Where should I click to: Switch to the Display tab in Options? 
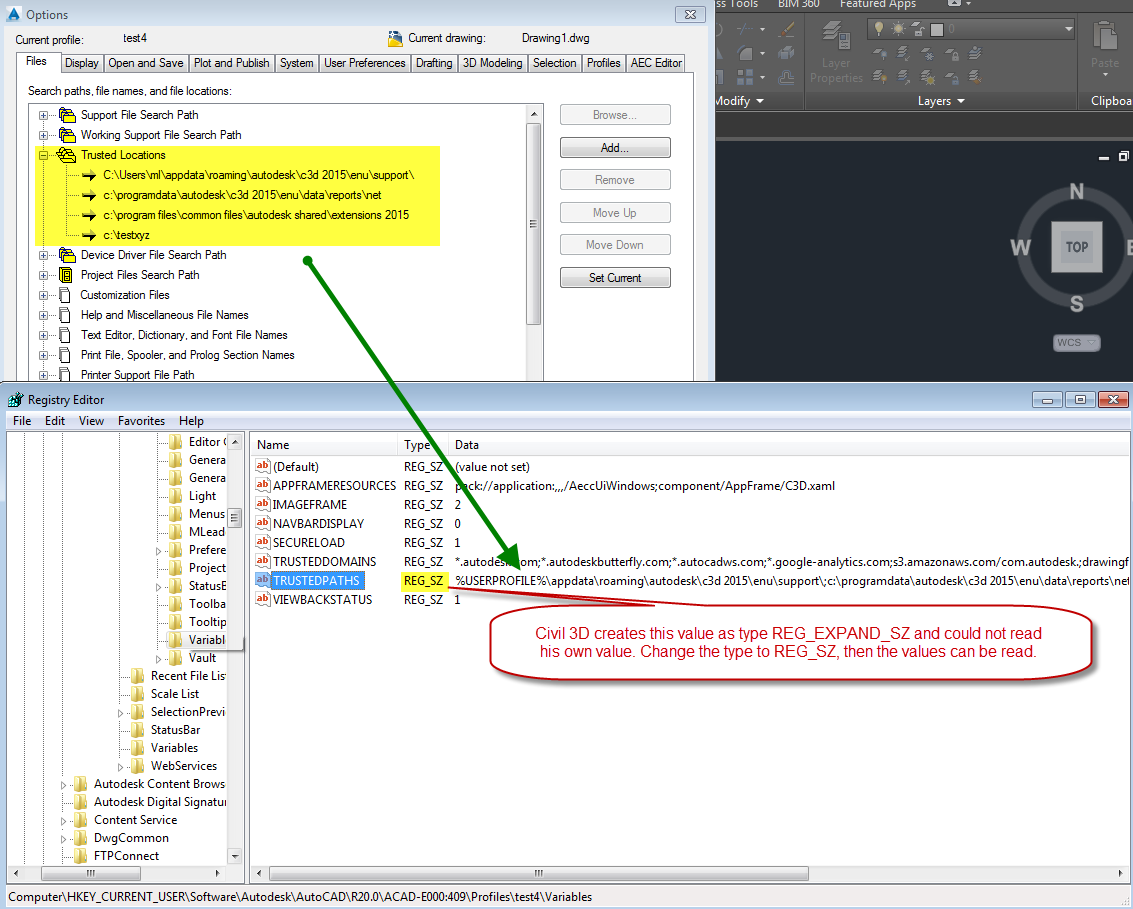pyautogui.click(x=81, y=62)
